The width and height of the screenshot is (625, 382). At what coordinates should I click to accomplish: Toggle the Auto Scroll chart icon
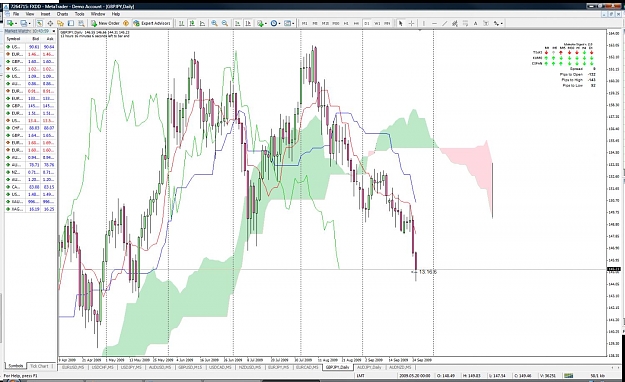[x=238, y=24]
